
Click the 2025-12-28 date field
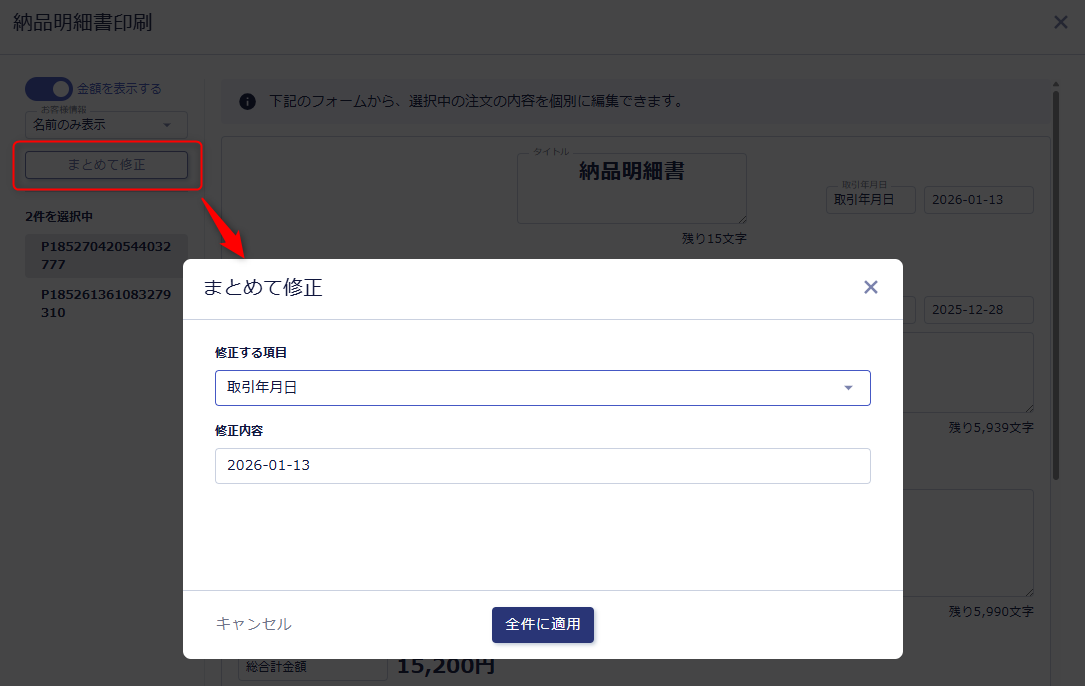977,310
